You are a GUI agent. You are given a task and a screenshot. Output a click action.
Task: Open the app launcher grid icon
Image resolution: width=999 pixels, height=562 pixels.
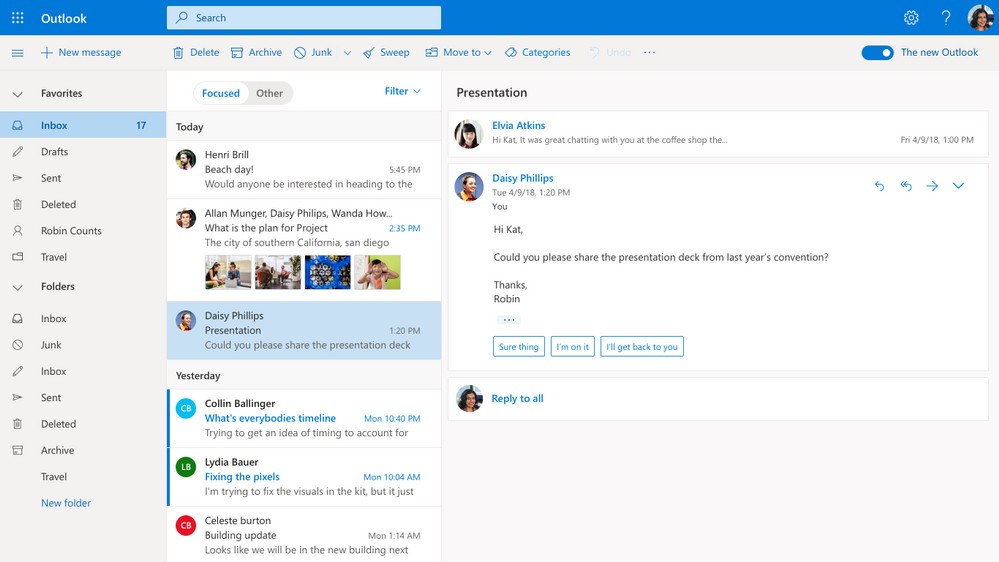click(x=17, y=18)
